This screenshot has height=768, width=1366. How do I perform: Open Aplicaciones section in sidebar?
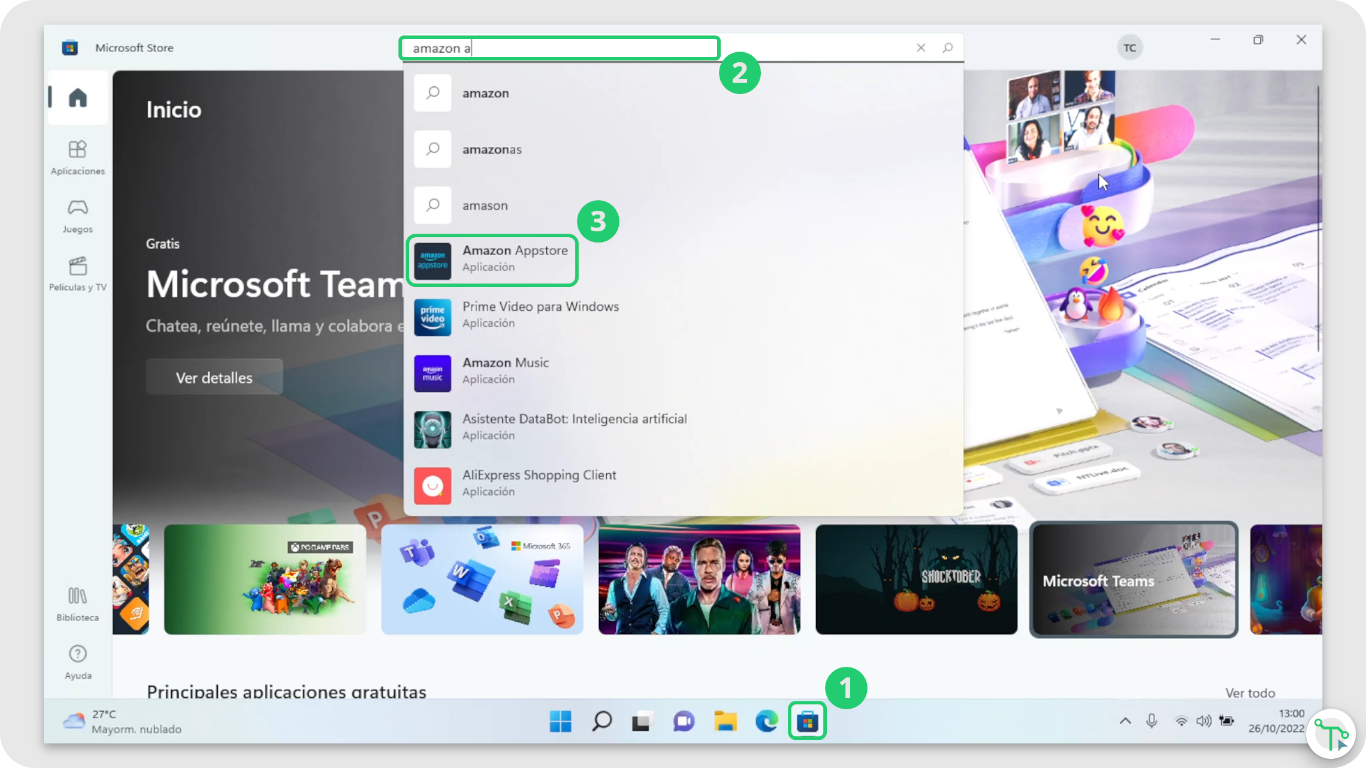77,157
